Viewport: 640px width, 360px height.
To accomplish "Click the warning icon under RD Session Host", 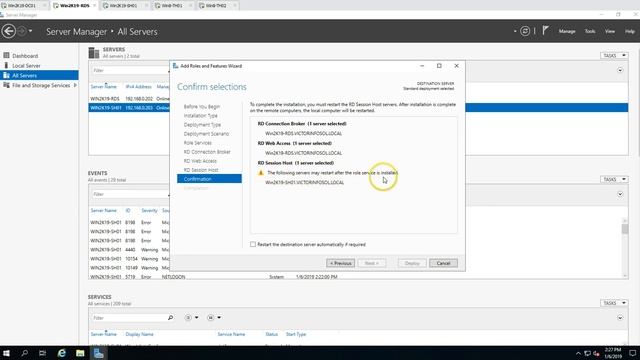I will click(261, 173).
